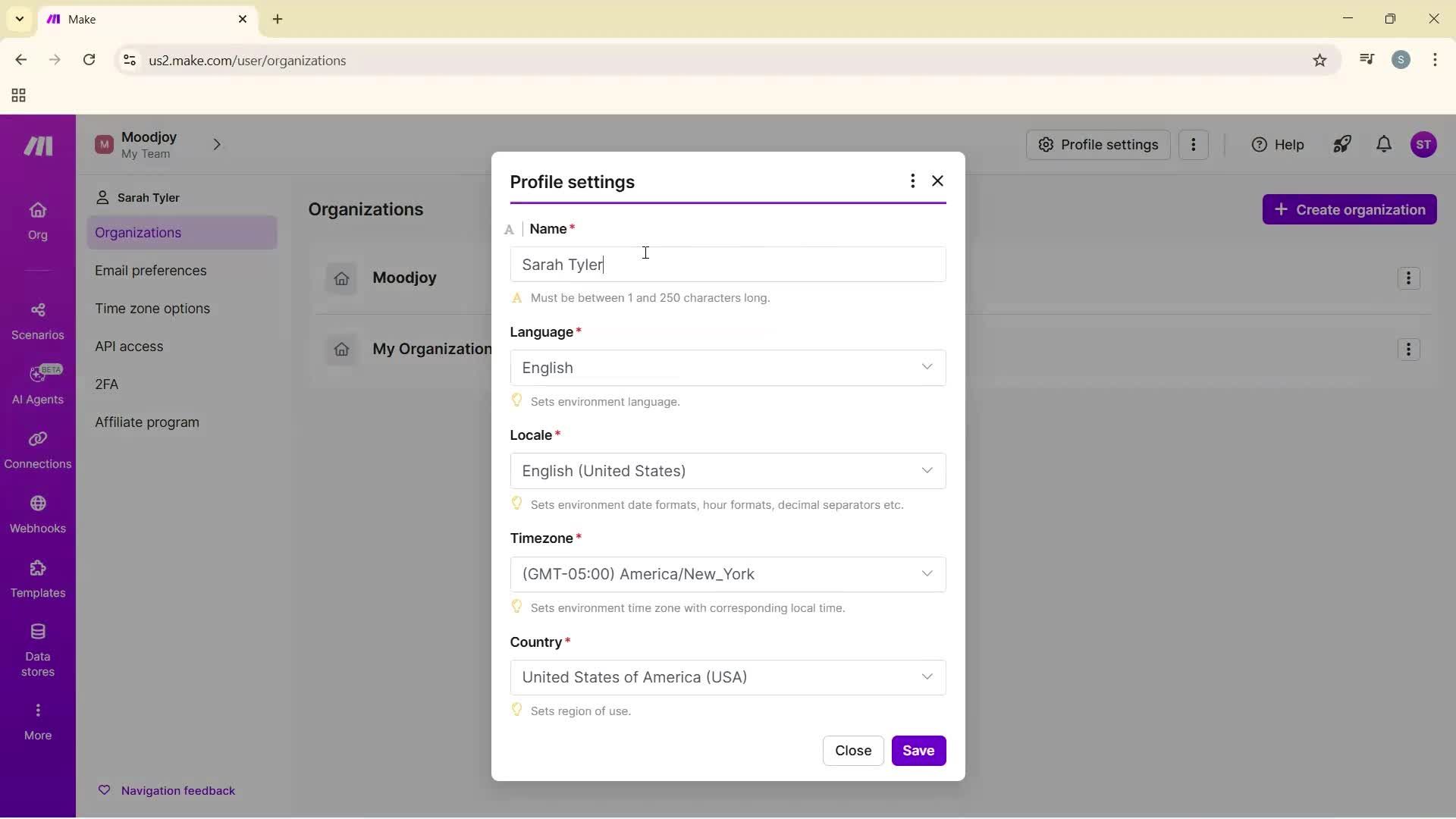Open the notifications bell
The width and height of the screenshot is (1456, 819).
tap(1383, 144)
